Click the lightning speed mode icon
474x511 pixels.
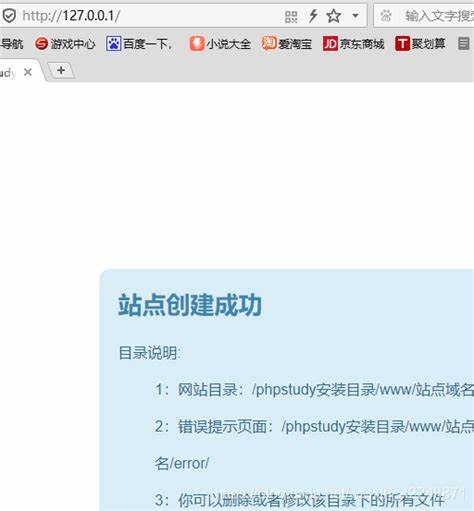313,16
